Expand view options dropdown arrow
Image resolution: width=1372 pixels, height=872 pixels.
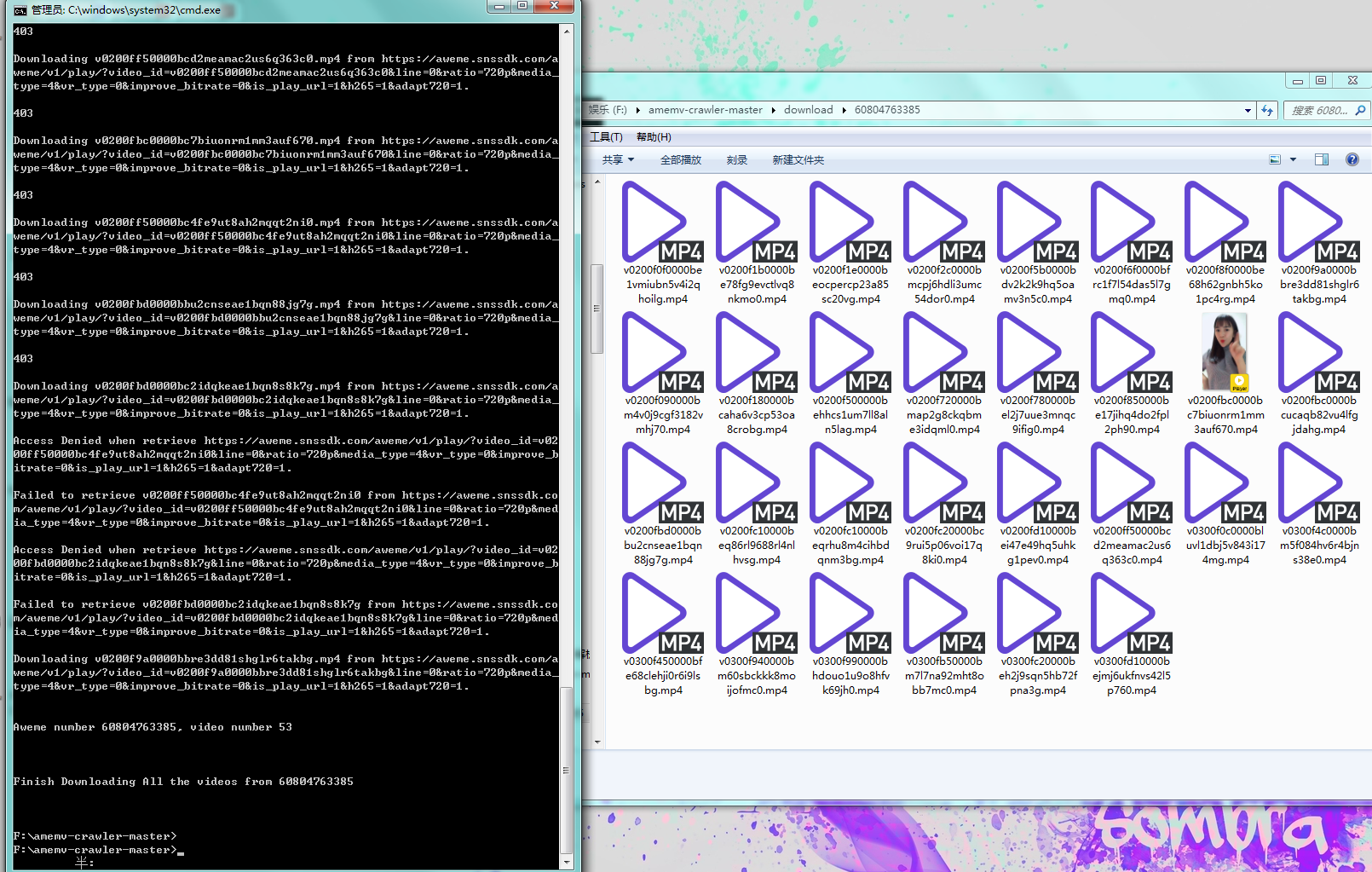[1293, 159]
